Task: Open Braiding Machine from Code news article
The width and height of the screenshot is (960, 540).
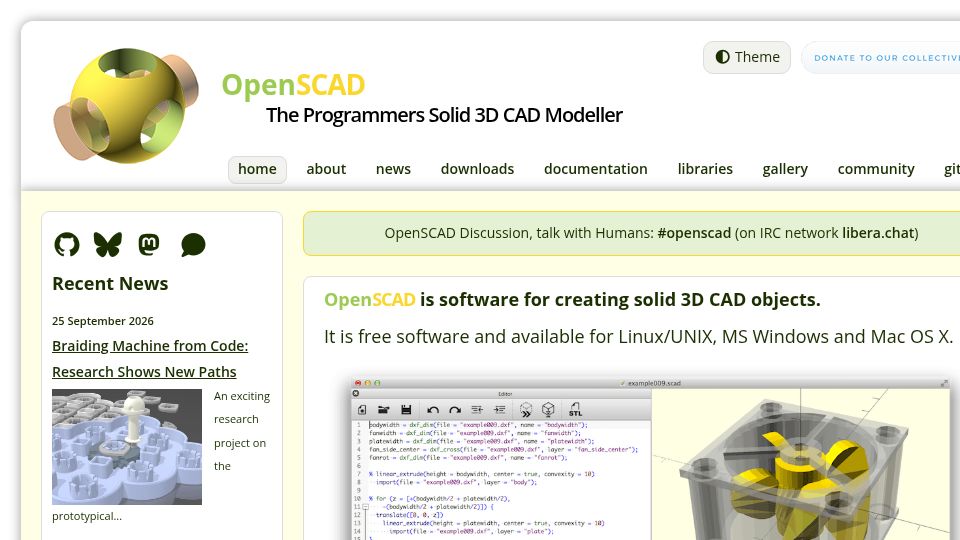Action: tap(150, 359)
